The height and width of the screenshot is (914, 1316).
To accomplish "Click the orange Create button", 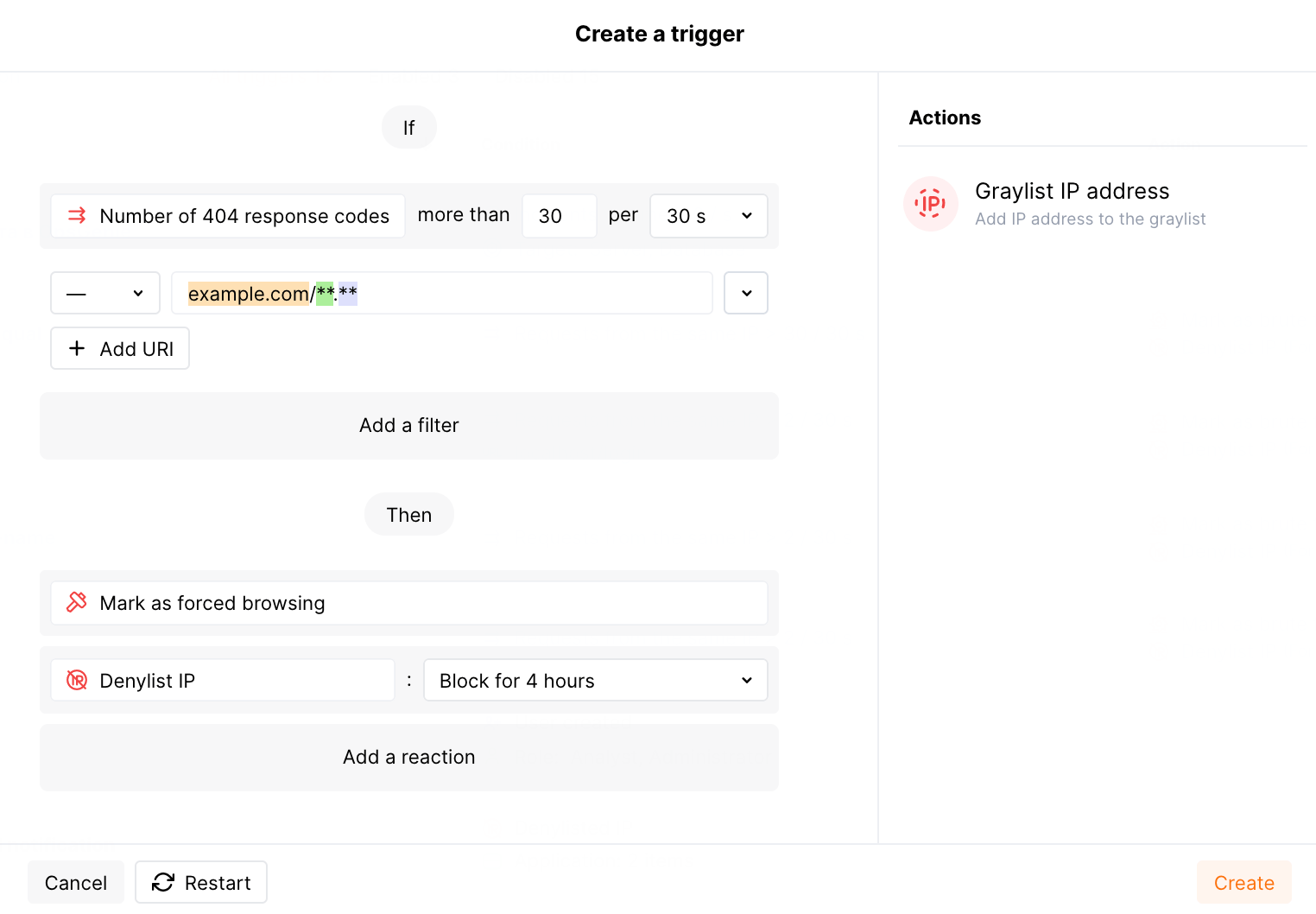I will tap(1243, 882).
